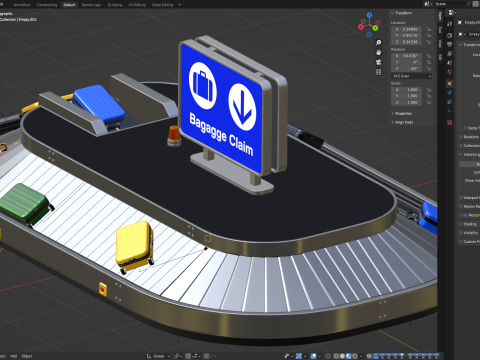Viewport: 480px width, 360px height.
Task: Open the Object menu in the viewport header
Action: point(27,356)
